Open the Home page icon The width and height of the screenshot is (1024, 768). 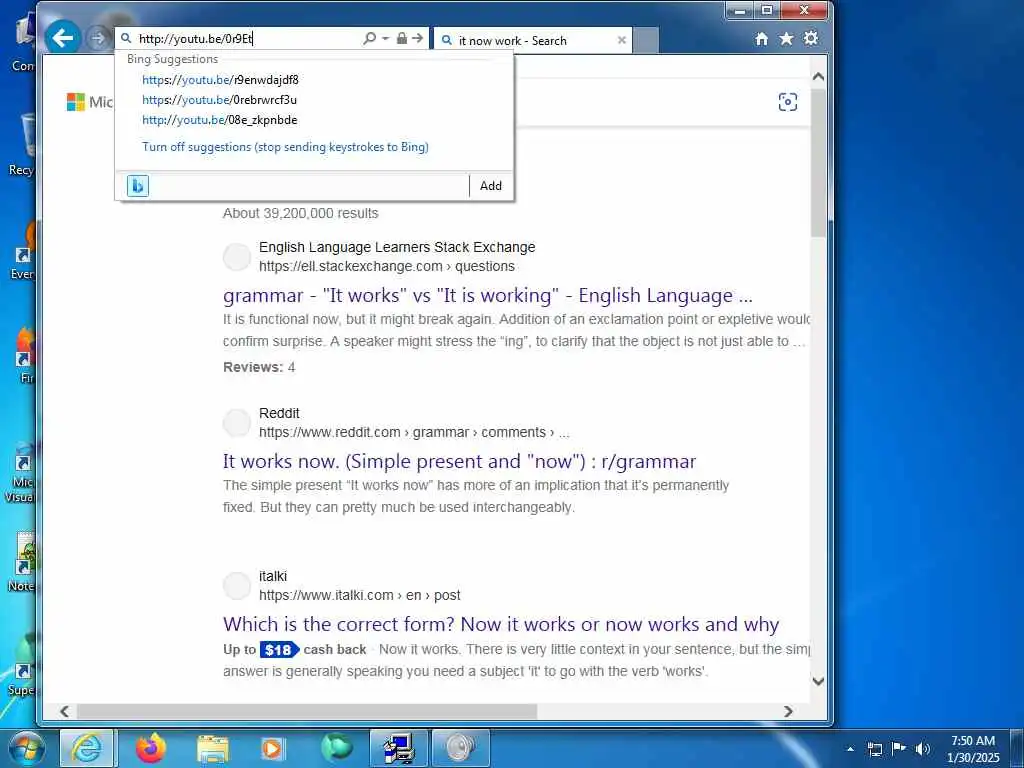point(761,39)
